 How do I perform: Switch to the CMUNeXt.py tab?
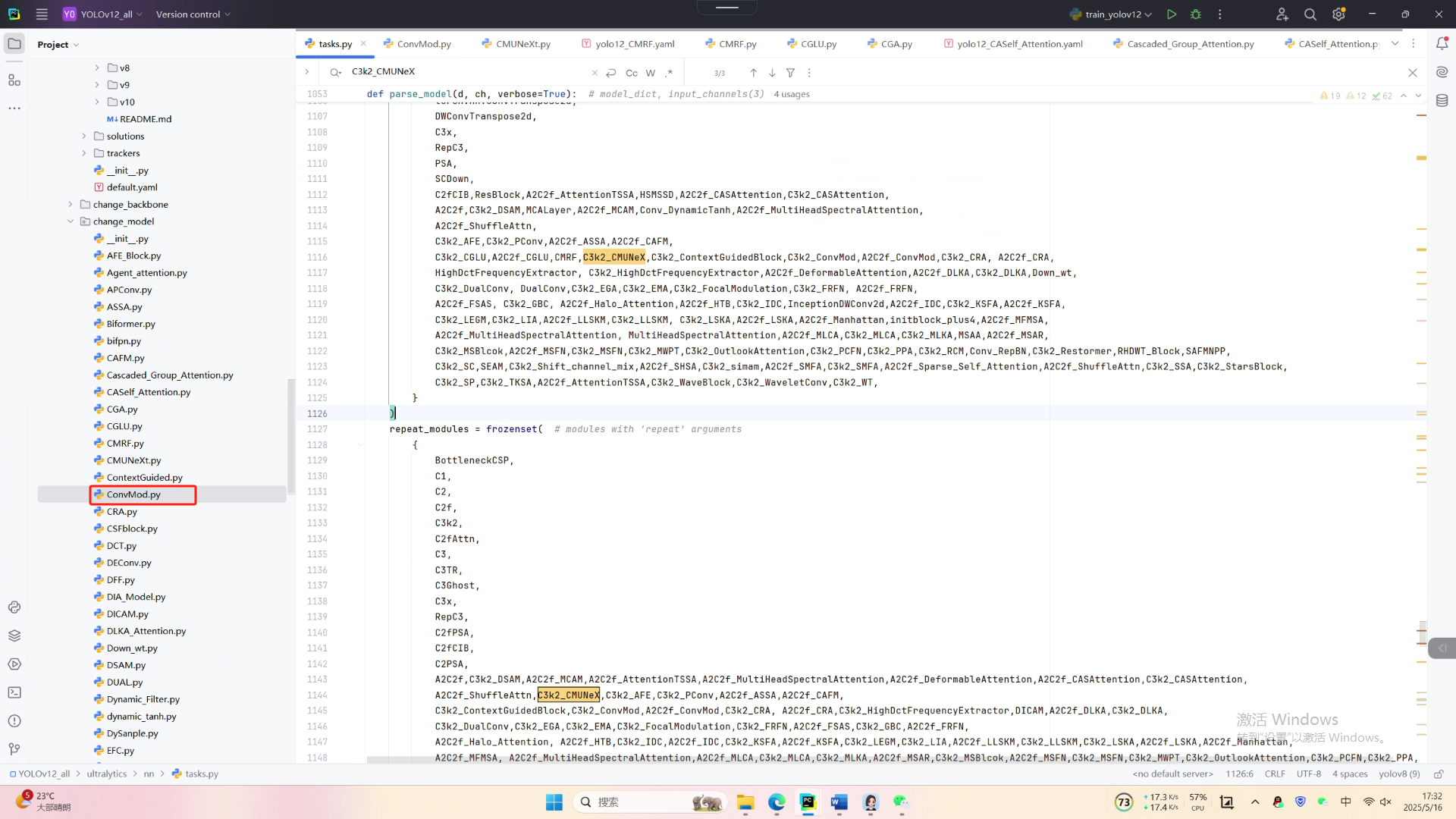tap(522, 44)
